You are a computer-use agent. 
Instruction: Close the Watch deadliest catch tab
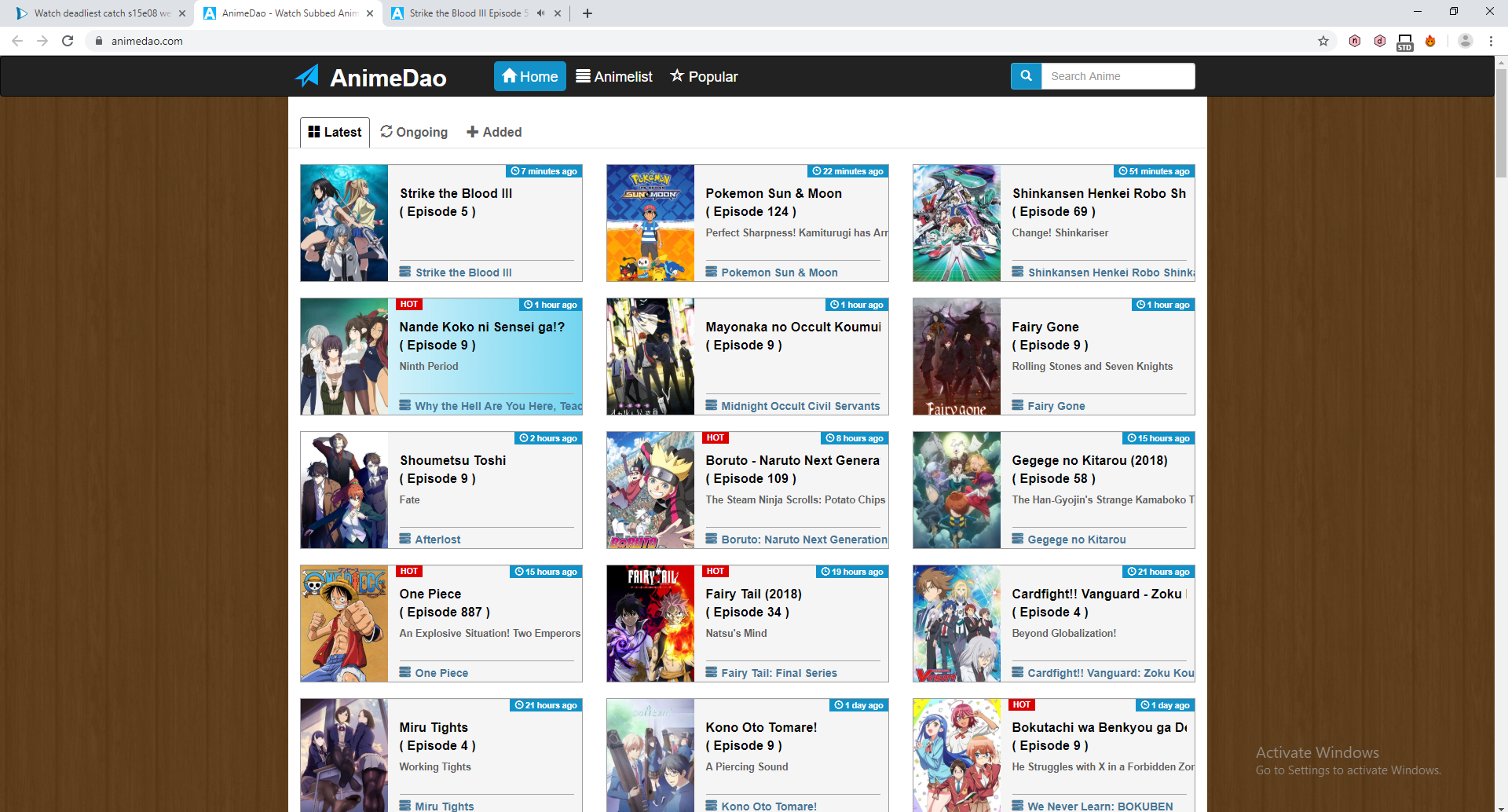[x=182, y=13]
